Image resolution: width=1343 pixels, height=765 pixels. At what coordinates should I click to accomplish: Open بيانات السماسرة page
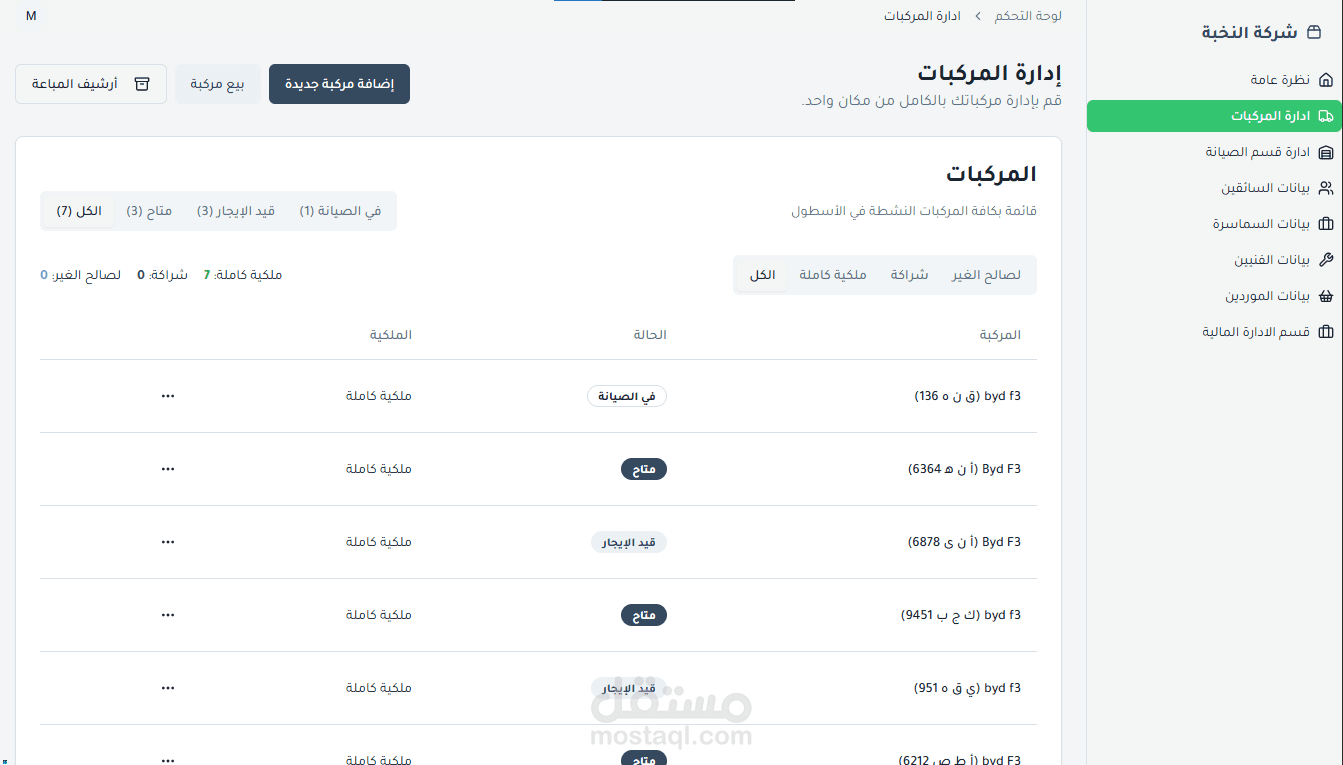tap(1214, 224)
